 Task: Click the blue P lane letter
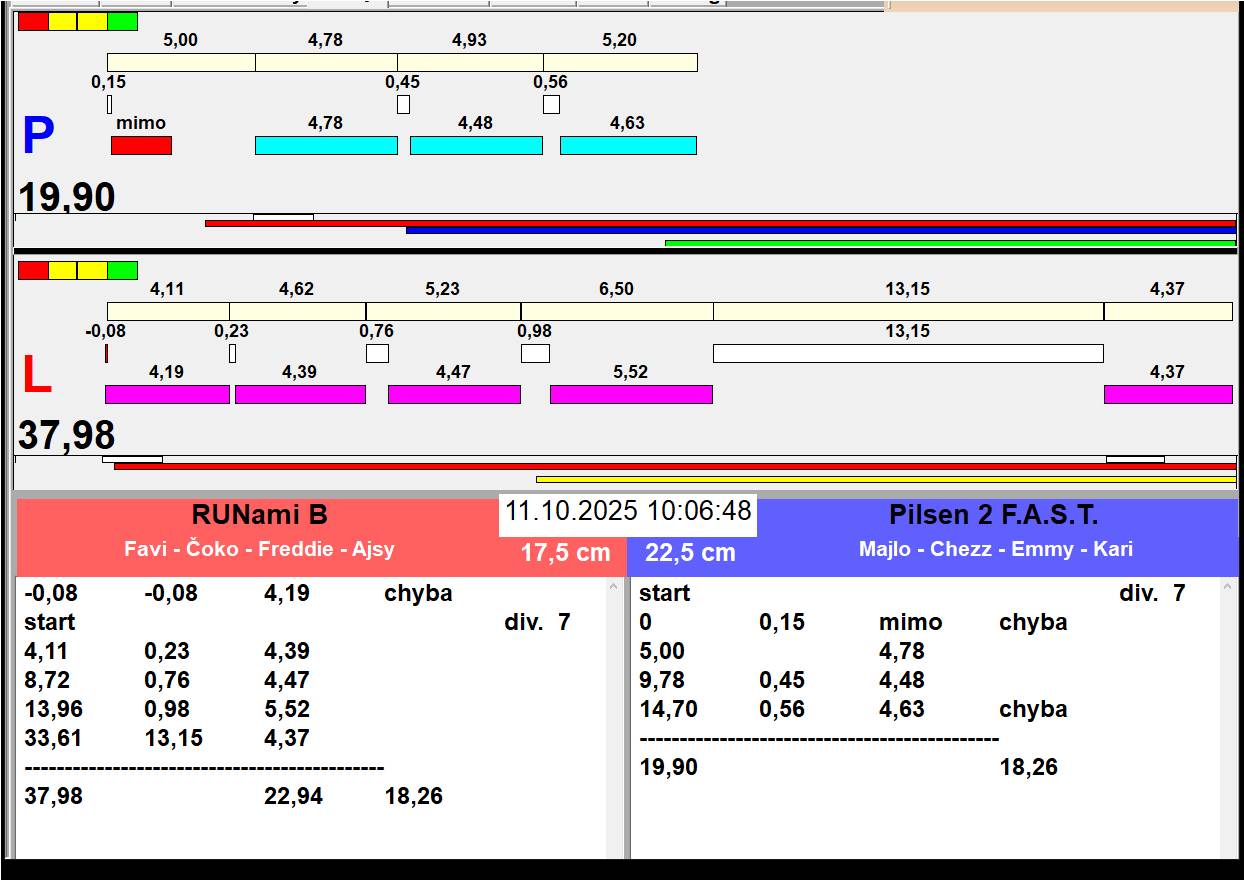pyautogui.click(x=38, y=137)
